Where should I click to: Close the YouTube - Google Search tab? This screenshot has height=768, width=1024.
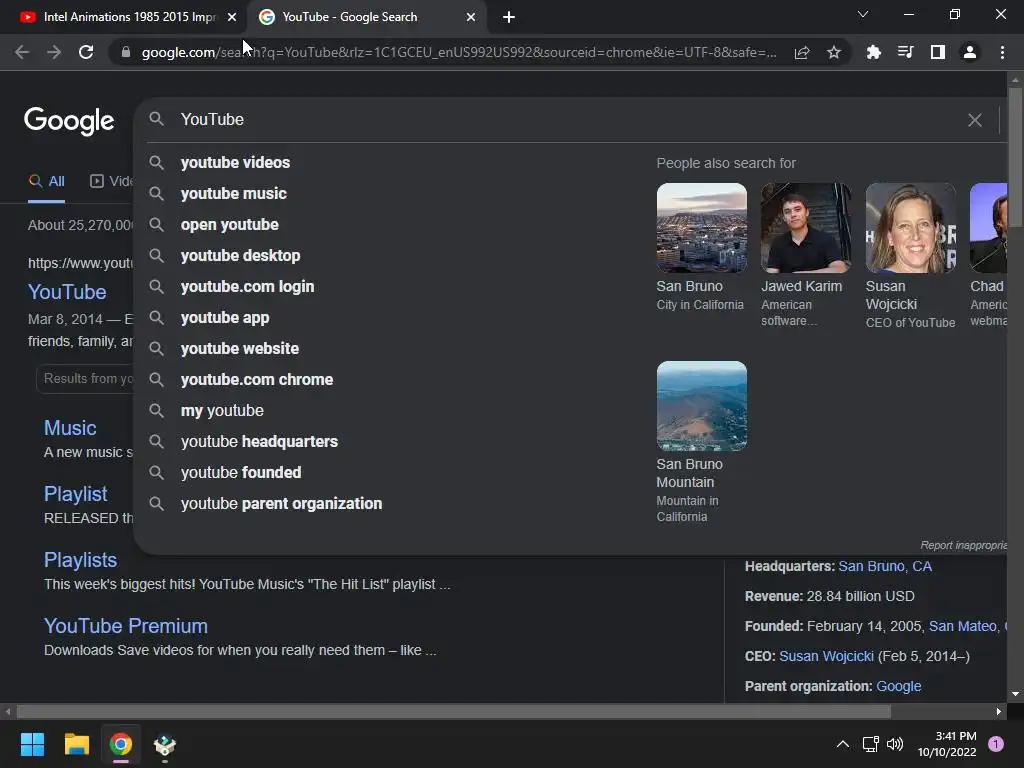[471, 17]
